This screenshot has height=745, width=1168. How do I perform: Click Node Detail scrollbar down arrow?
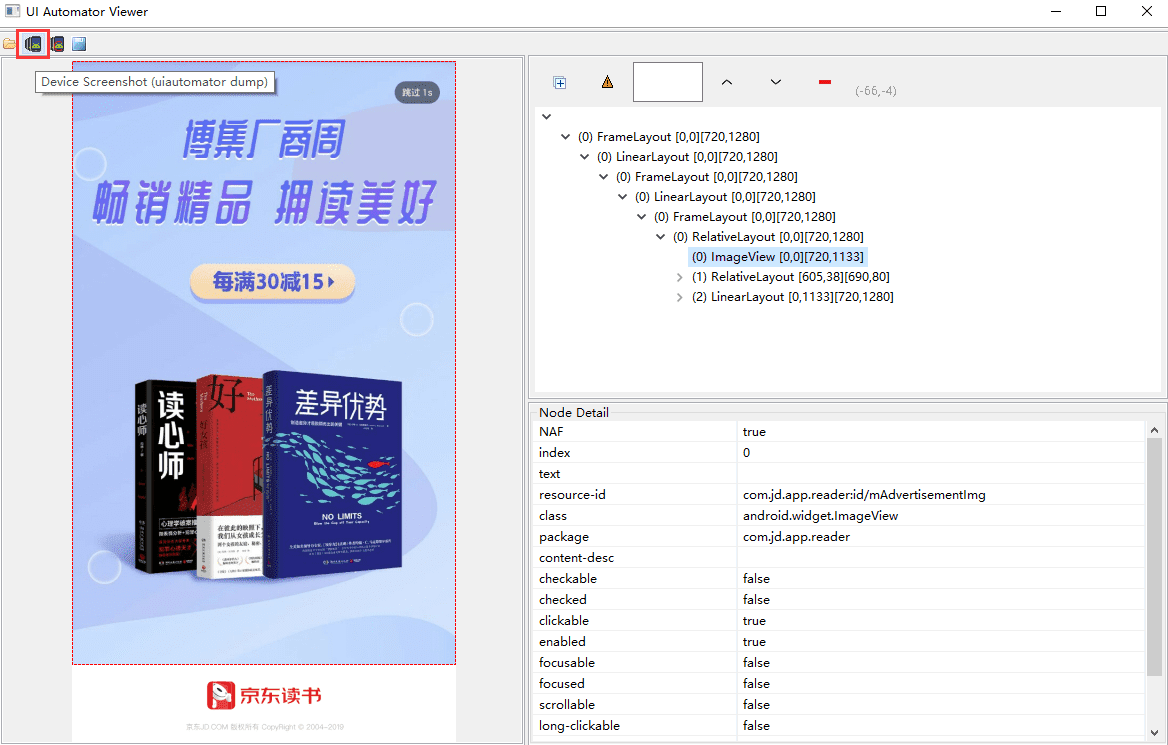pyautogui.click(x=1154, y=732)
